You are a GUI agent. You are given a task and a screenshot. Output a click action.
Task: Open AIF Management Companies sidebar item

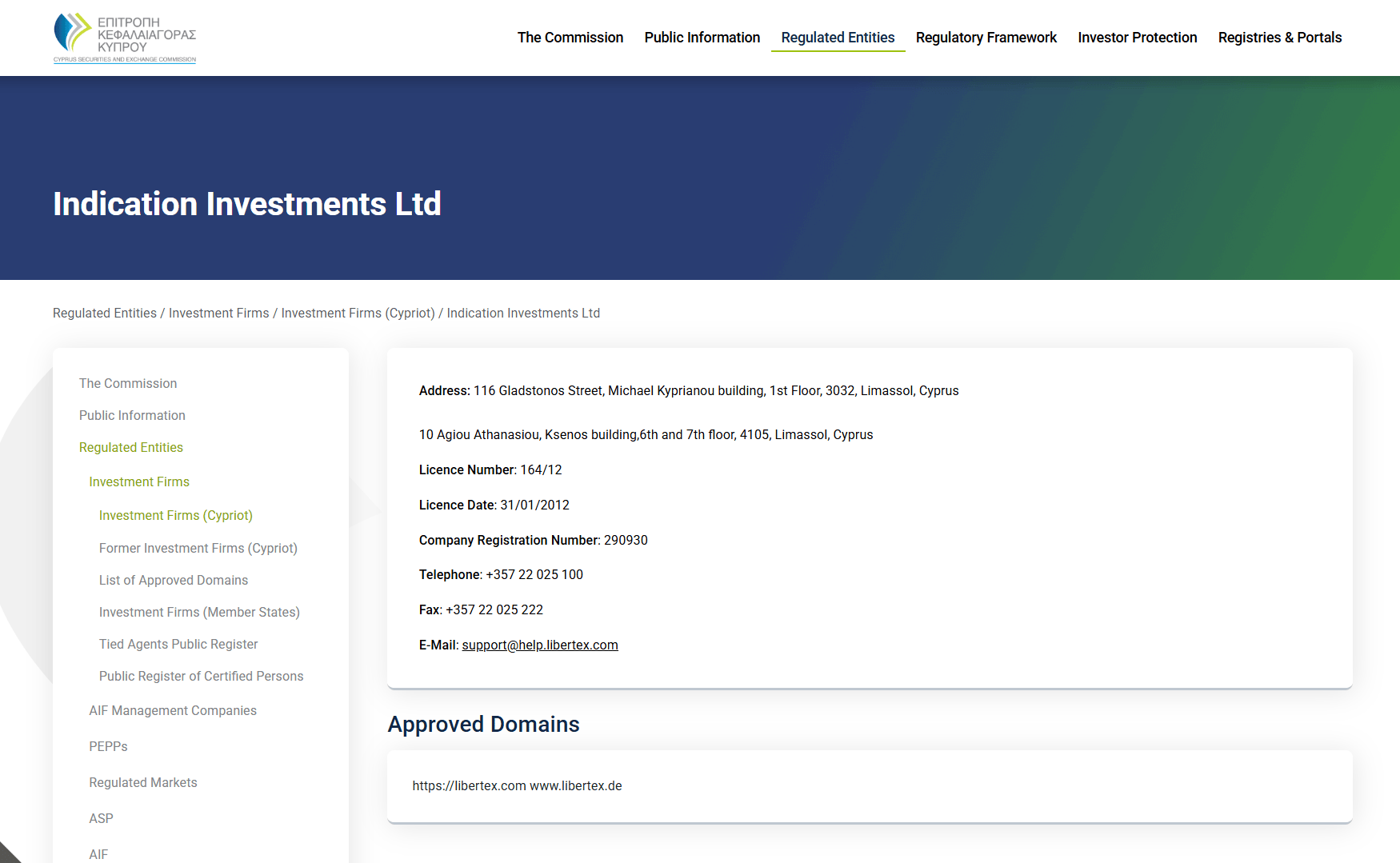coord(173,711)
